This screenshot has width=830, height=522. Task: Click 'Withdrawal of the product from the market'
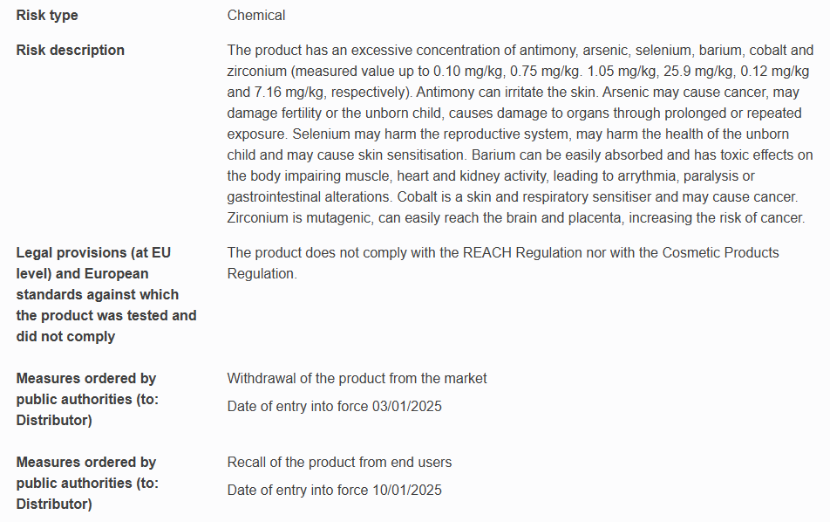pos(357,379)
